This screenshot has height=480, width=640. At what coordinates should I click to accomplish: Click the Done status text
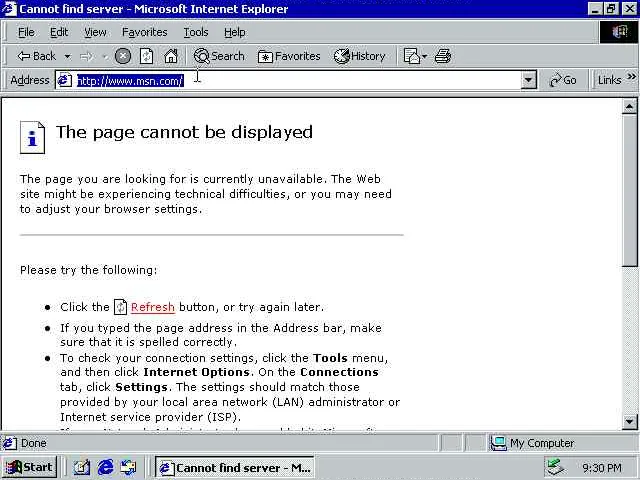(x=33, y=443)
